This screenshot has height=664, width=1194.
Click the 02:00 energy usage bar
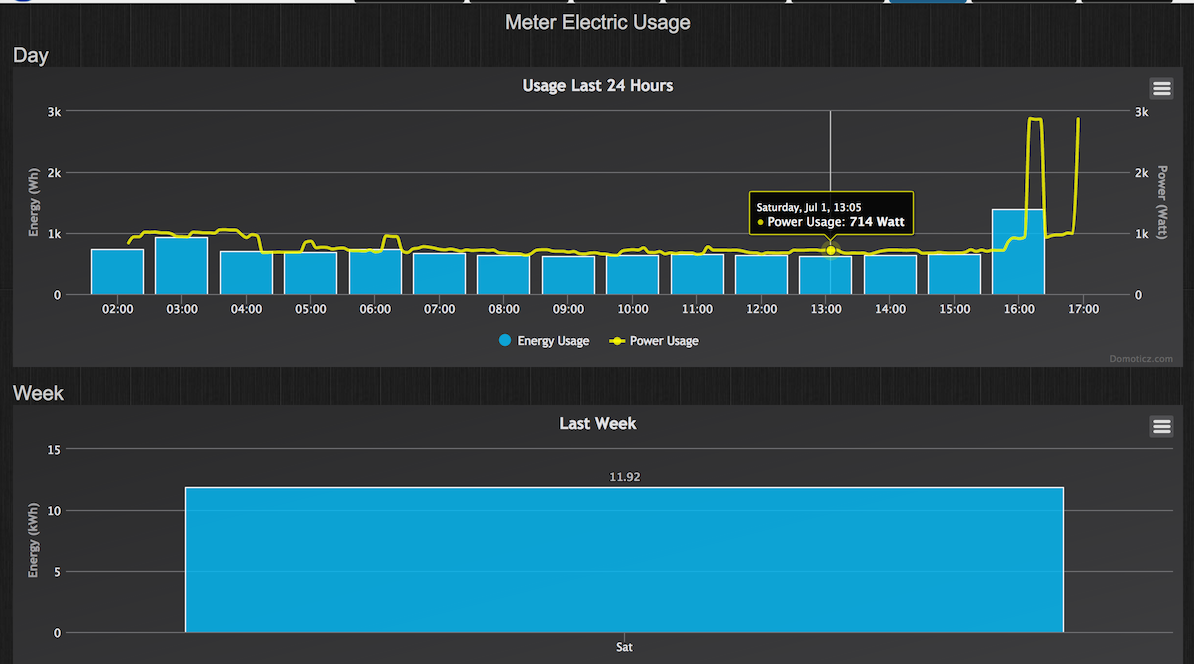(117, 273)
